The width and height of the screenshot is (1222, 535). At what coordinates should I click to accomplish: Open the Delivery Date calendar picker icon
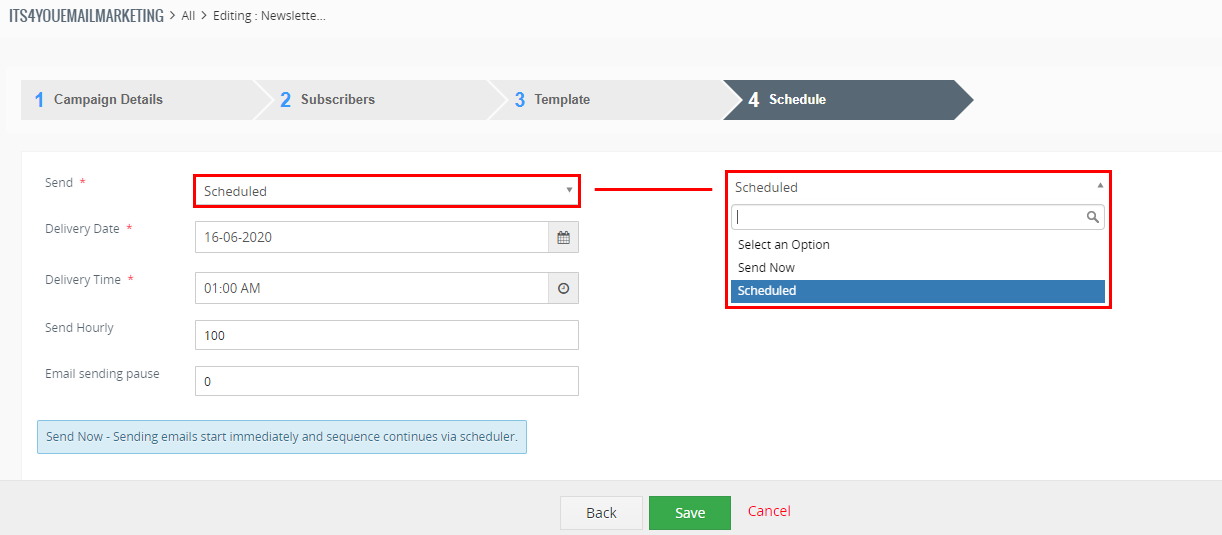click(563, 237)
